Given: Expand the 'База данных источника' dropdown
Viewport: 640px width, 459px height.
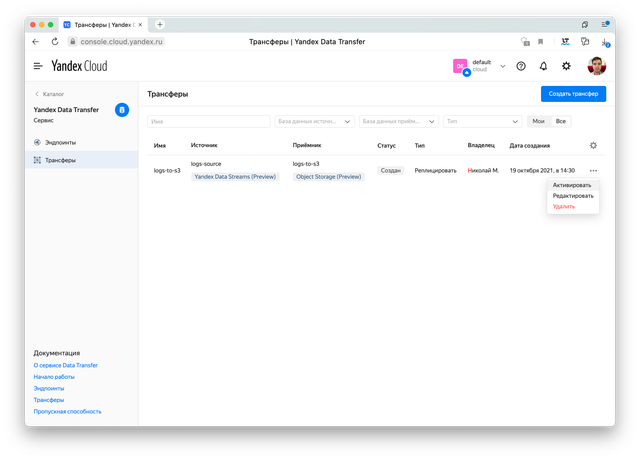Looking at the screenshot, I should tap(314, 121).
